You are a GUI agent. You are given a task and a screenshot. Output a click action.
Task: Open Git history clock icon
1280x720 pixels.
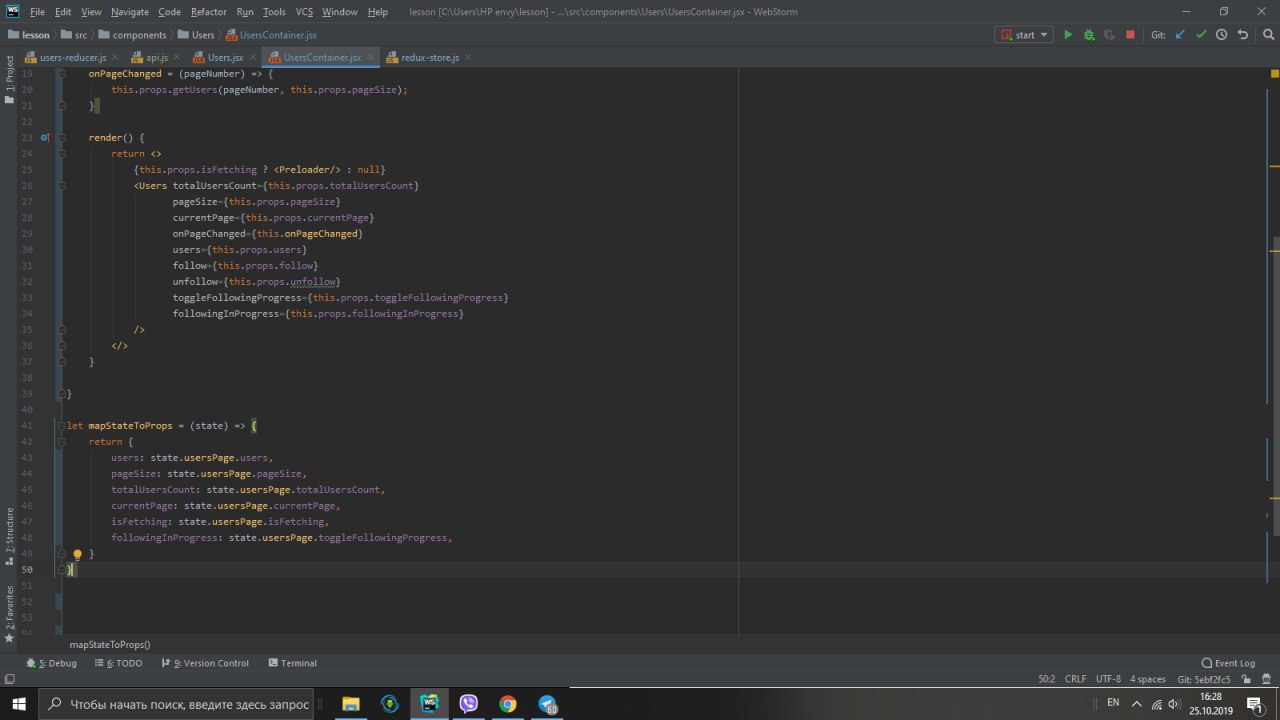pos(1222,35)
